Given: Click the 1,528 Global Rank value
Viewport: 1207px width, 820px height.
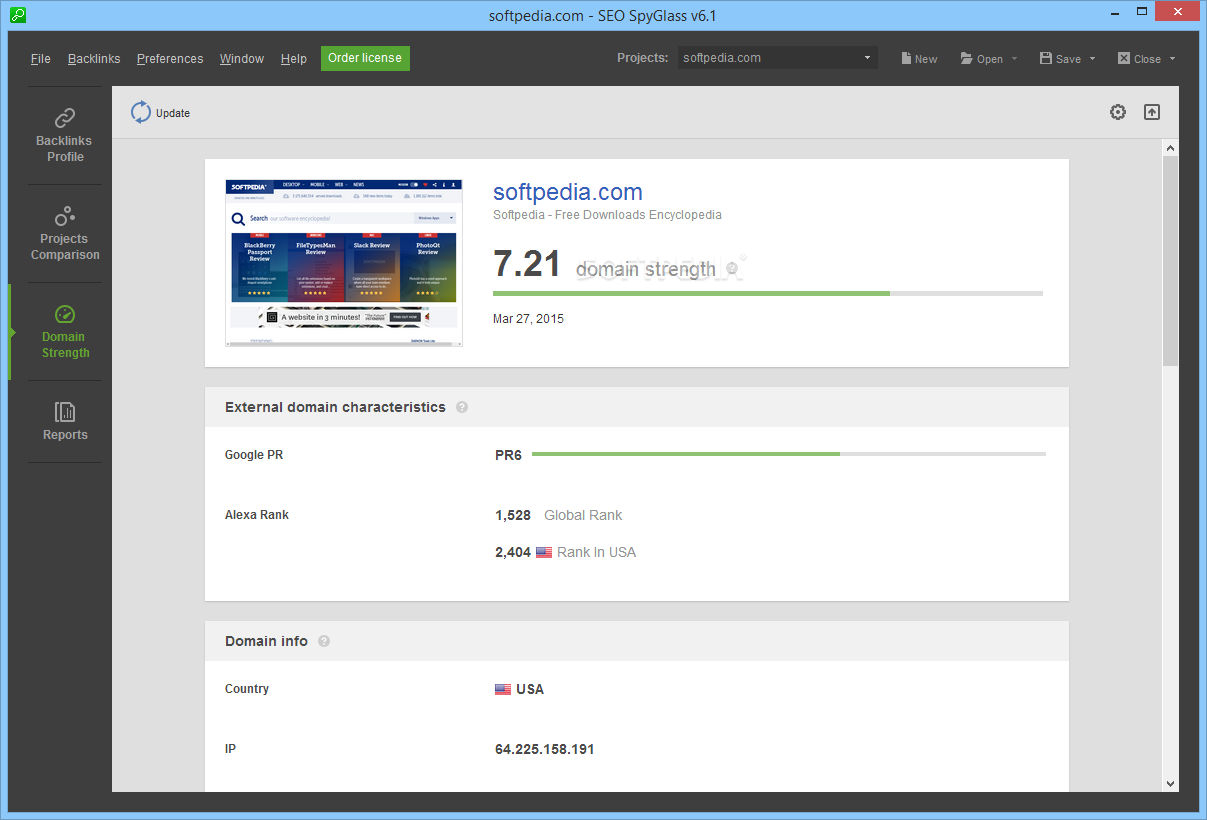Looking at the screenshot, I should [513, 515].
